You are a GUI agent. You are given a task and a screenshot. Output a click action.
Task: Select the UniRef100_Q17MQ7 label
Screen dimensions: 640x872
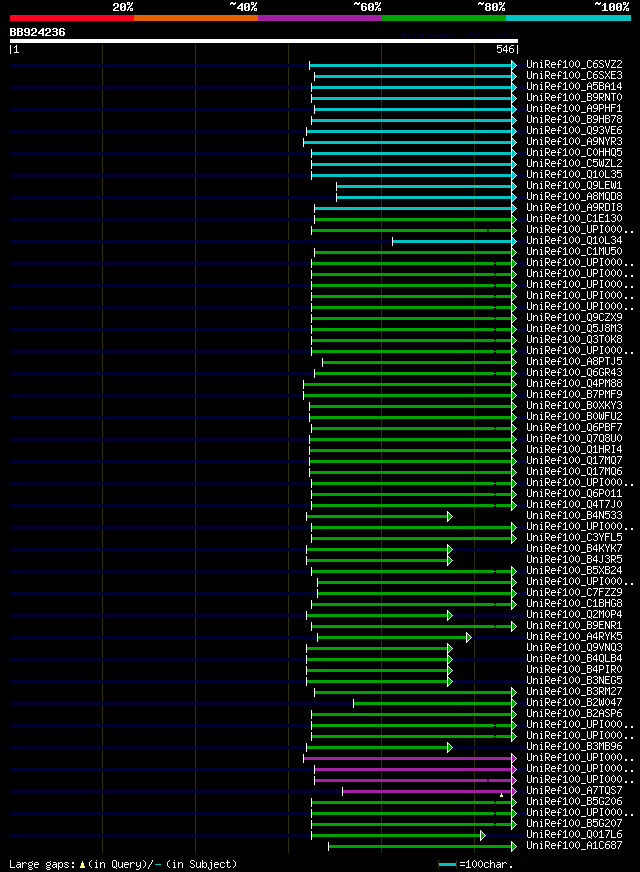(574, 460)
